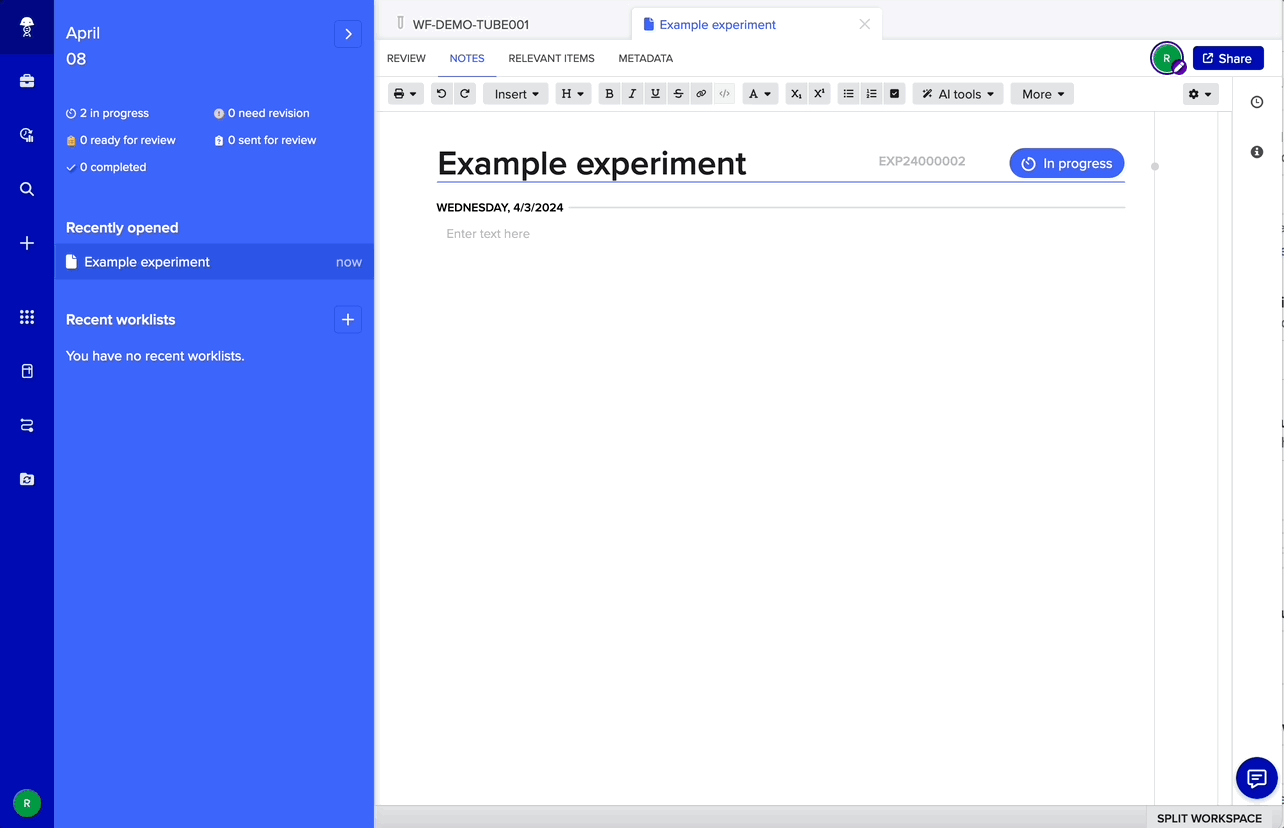
Task: Open the notebook icon in sidebar
Action: pyautogui.click(x=27, y=371)
